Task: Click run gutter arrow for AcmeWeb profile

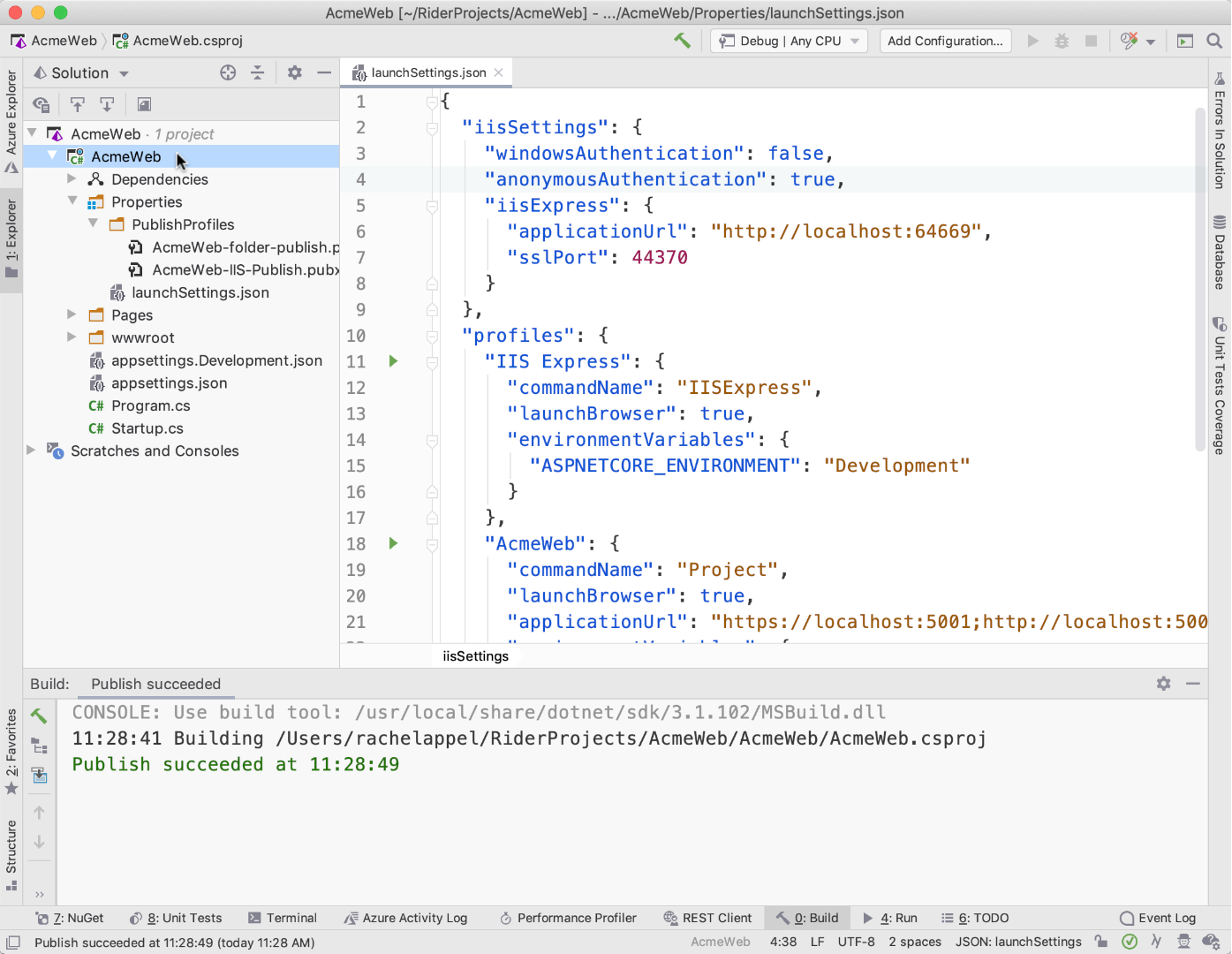Action: coord(393,543)
